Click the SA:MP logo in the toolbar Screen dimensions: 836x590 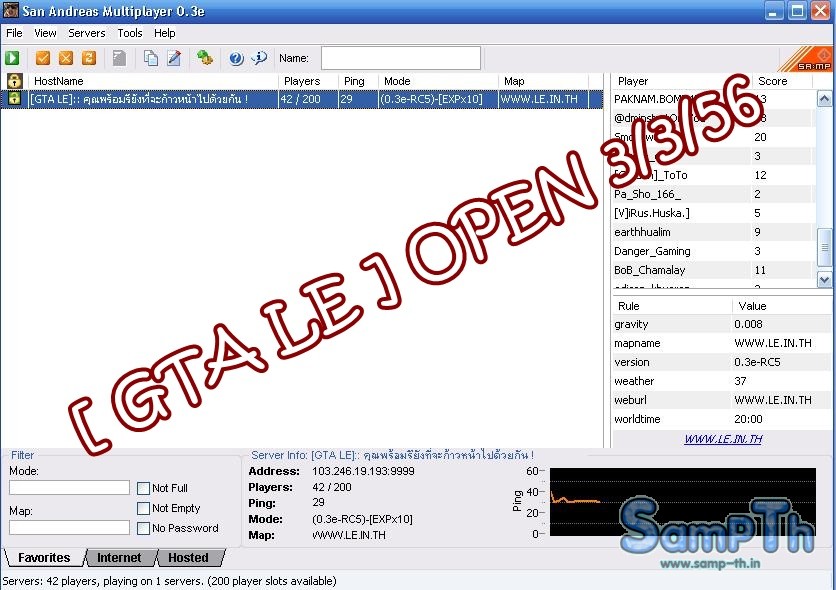coord(806,59)
